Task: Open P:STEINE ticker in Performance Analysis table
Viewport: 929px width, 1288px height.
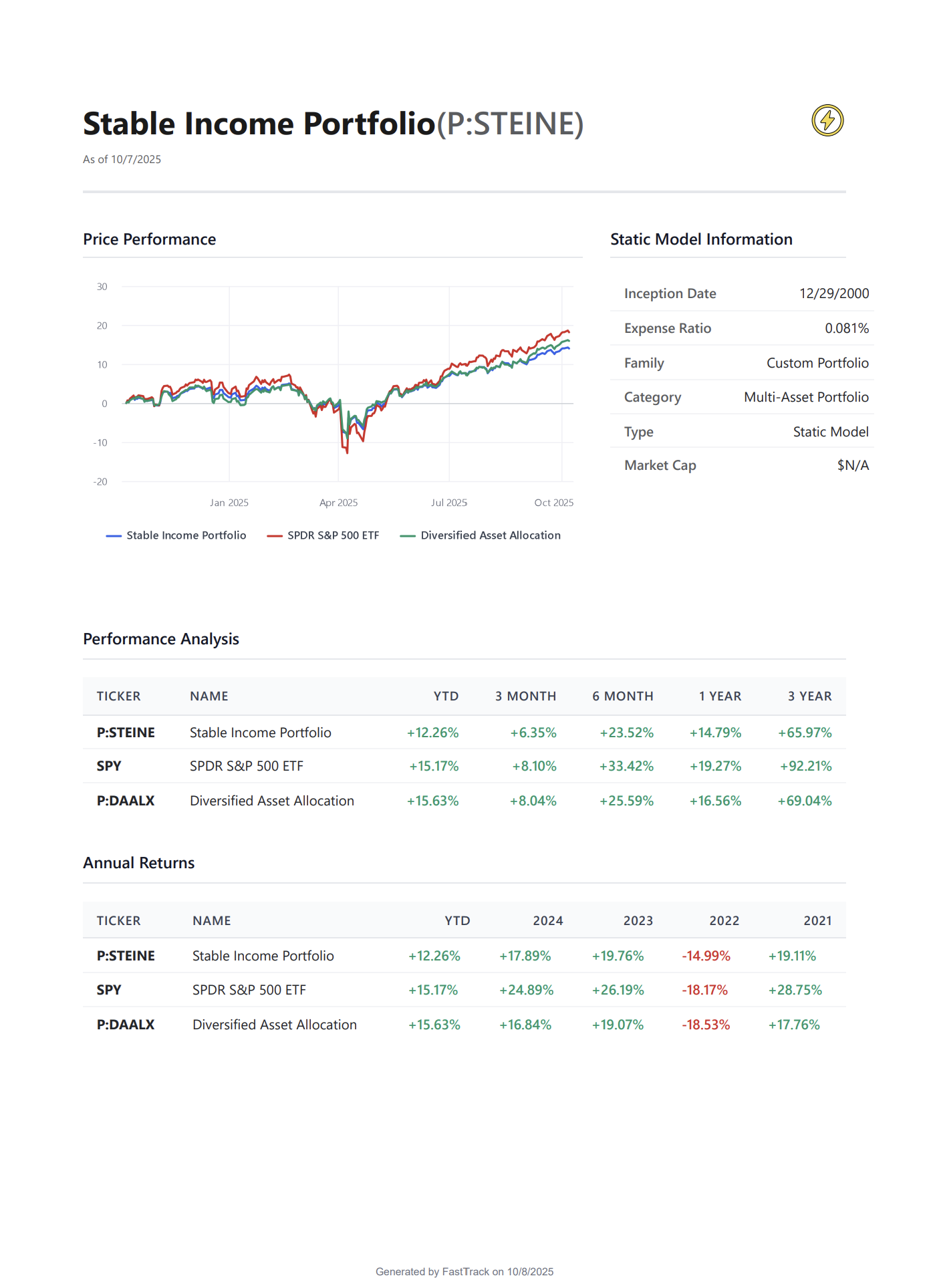Action: click(126, 733)
